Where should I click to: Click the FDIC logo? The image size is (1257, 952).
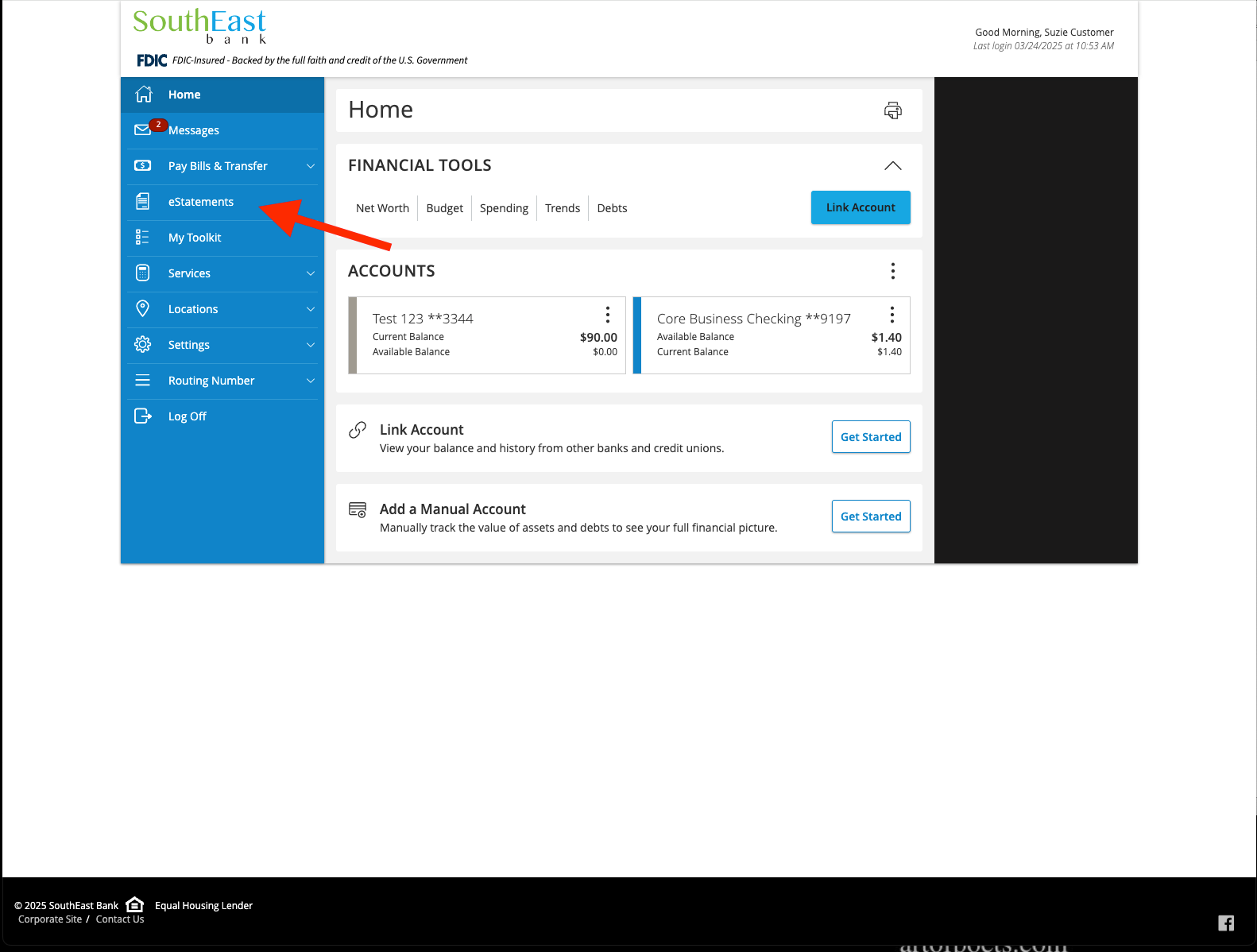point(152,60)
